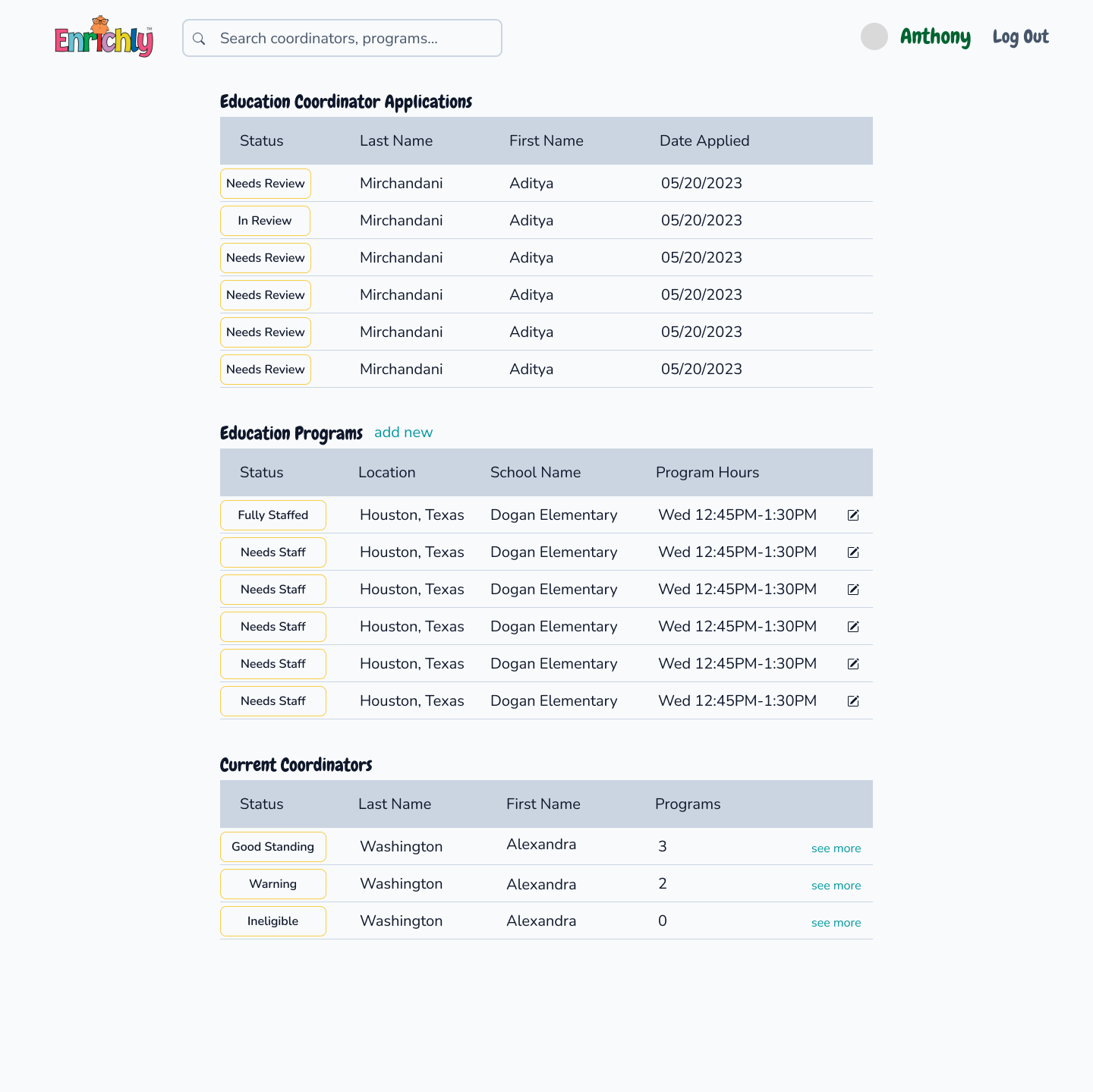Click the Anthony username
Viewport: 1093px width, 1092px height.
(x=935, y=36)
